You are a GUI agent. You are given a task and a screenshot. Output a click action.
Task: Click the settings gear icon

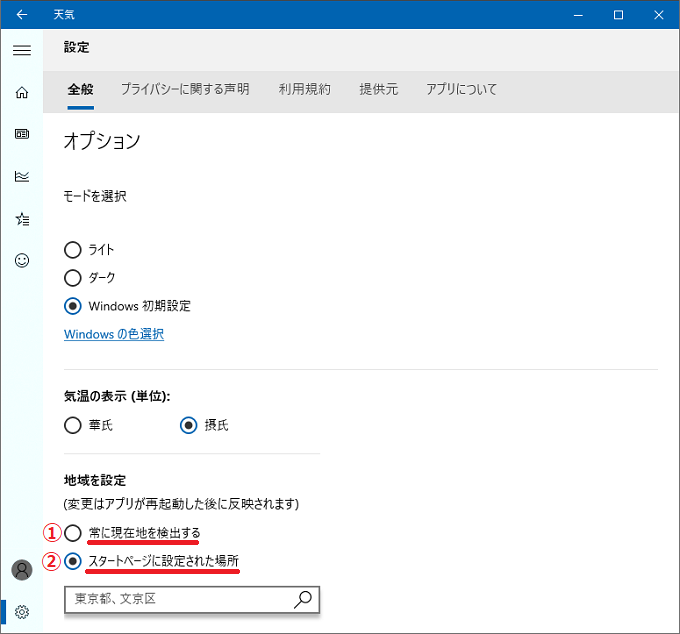click(x=22, y=612)
